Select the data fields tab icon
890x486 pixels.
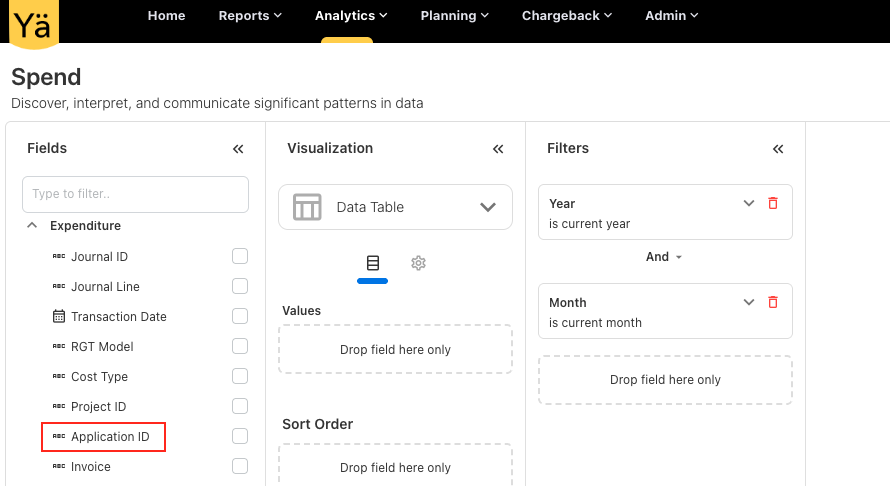click(373, 263)
